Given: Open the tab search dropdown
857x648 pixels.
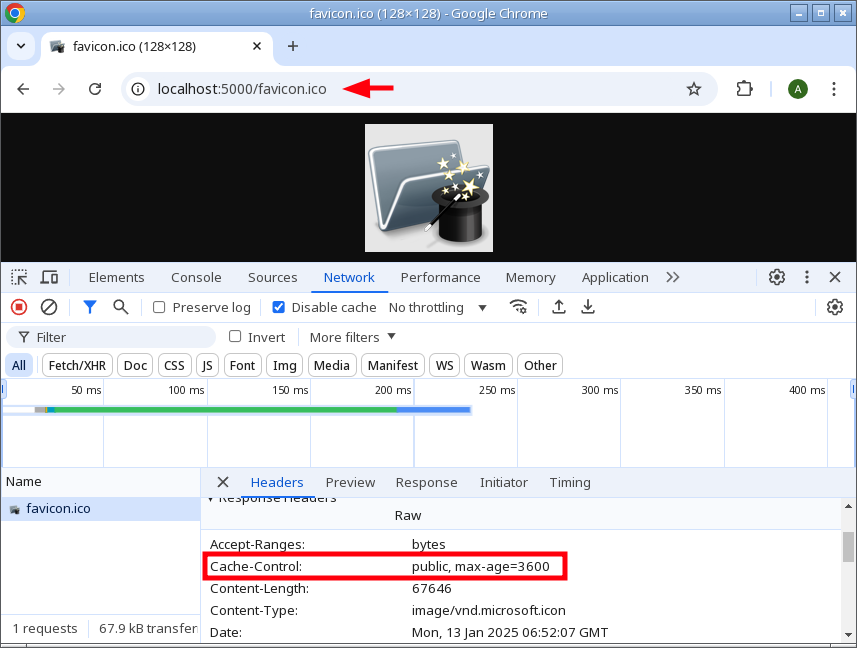Looking at the screenshot, I should pos(21,46).
